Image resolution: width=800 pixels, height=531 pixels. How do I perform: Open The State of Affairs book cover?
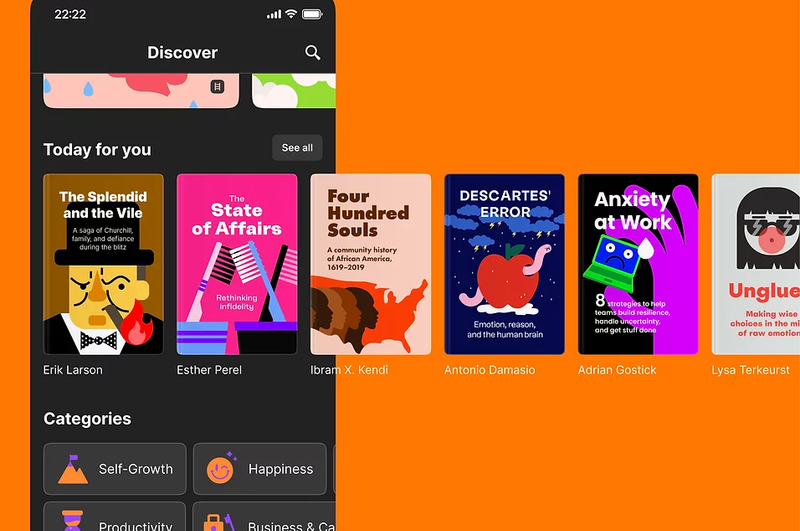[237, 264]
